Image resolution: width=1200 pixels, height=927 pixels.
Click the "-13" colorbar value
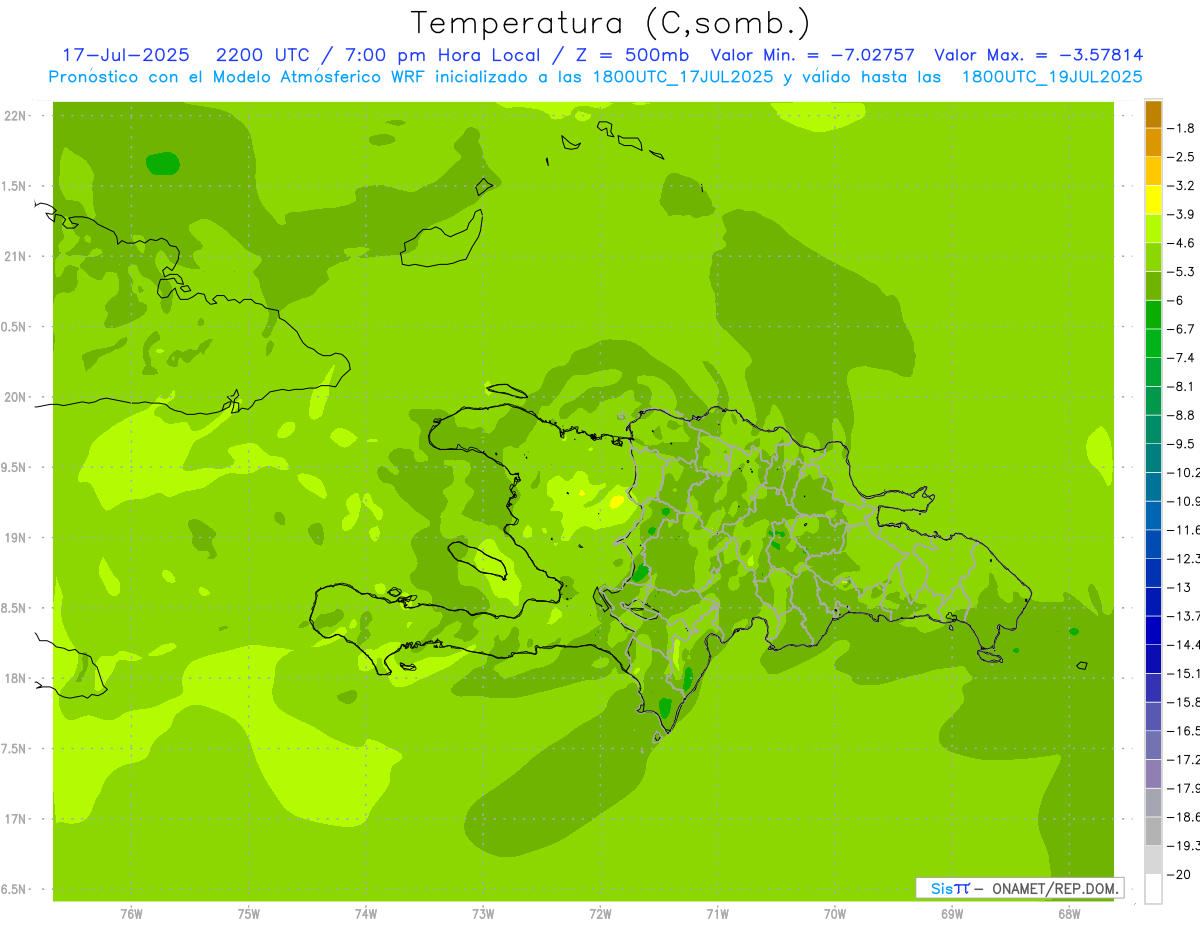click(x=1178, y=587)
